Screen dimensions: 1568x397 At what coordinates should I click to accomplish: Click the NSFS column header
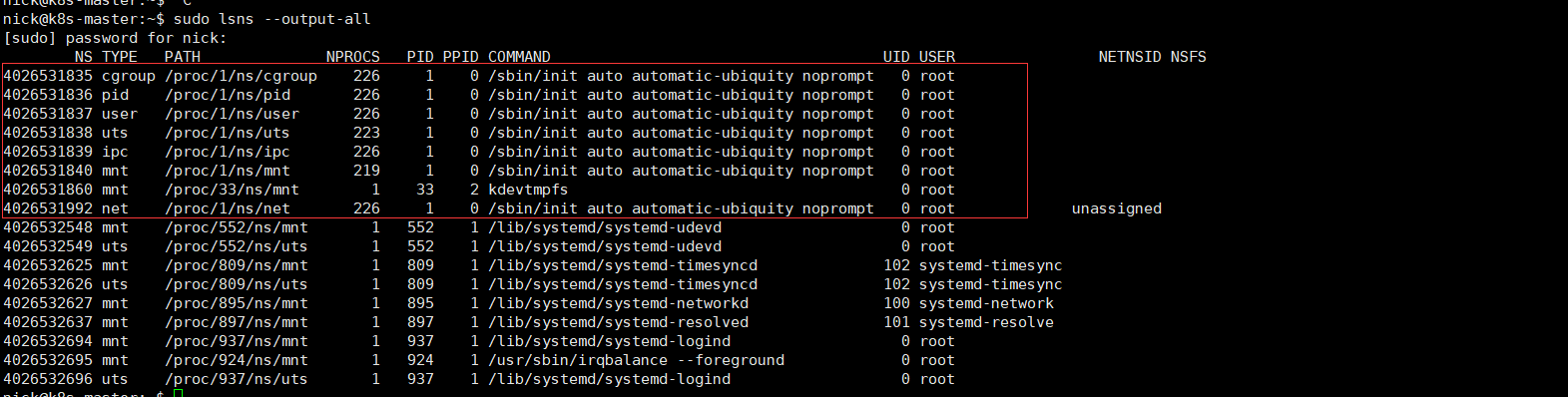(1189, 57)
